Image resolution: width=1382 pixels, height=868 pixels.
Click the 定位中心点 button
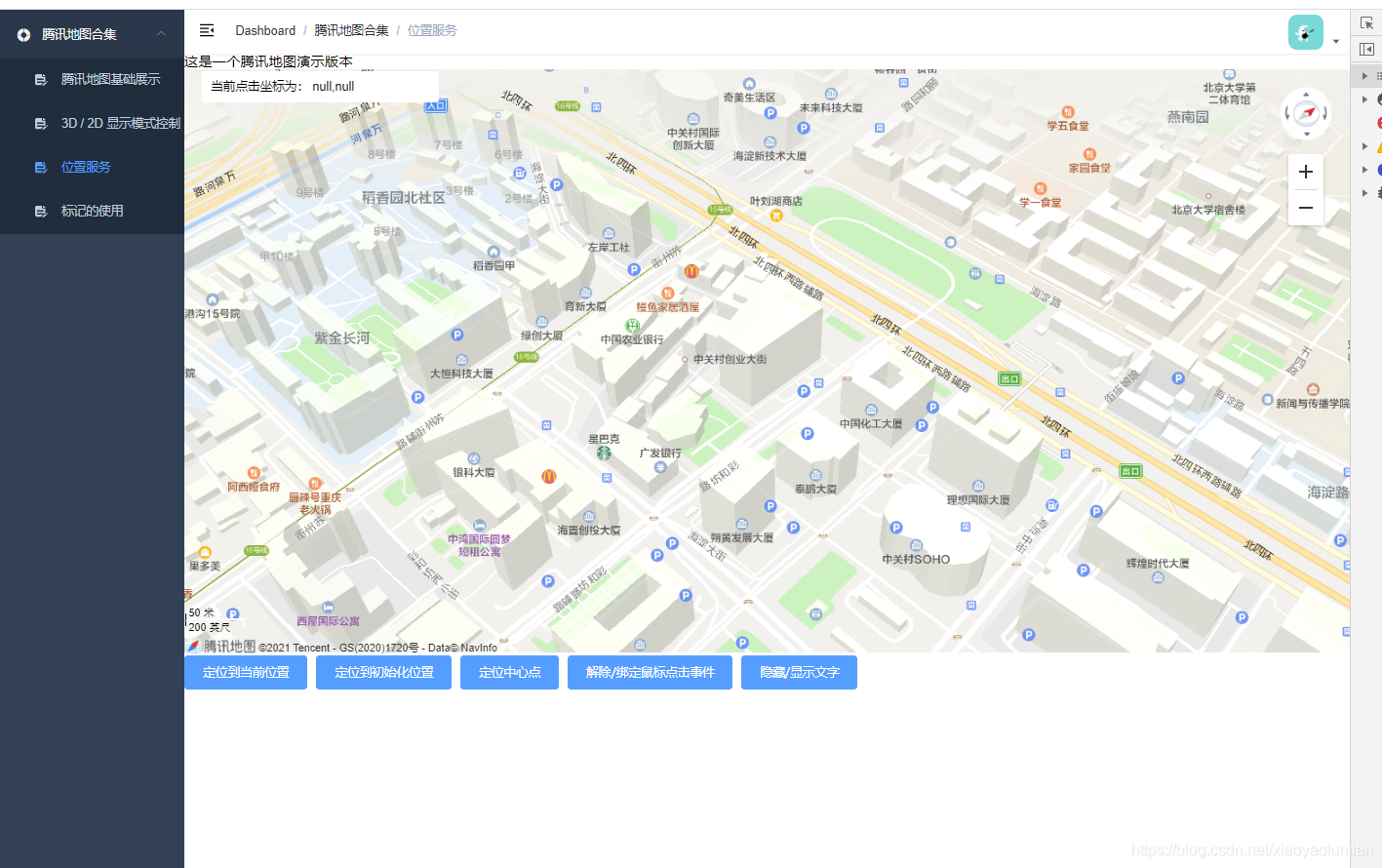(x=509, y=673)
